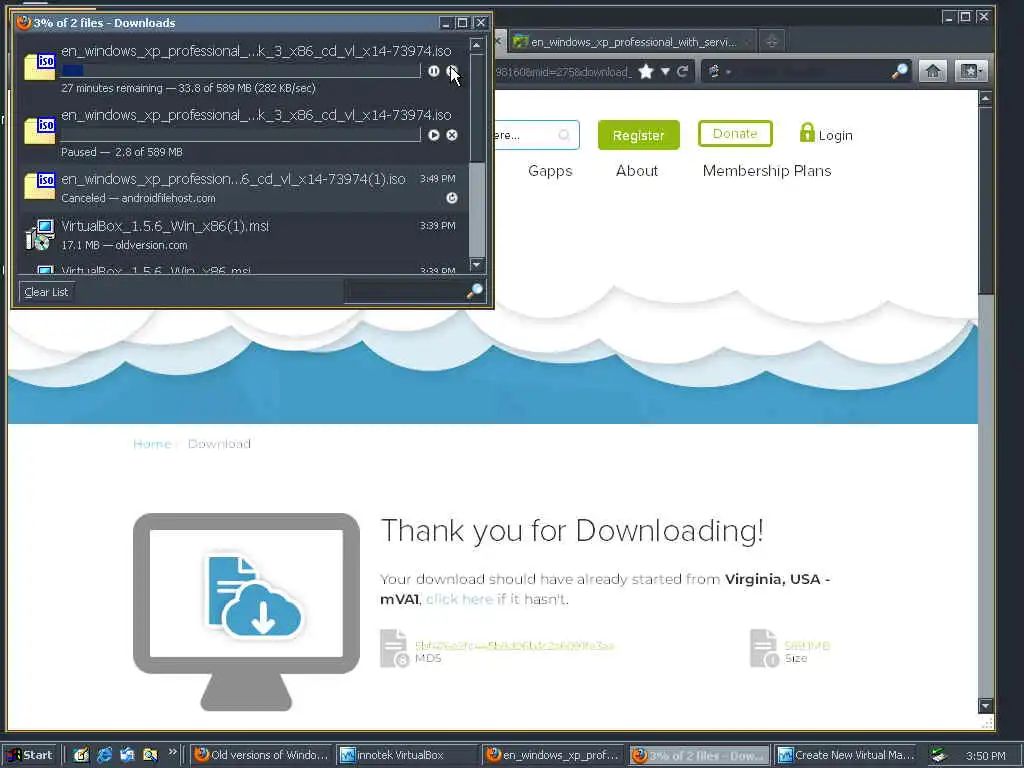Click the MD5 hash link
1024x768 pixels.
(515, 645)
